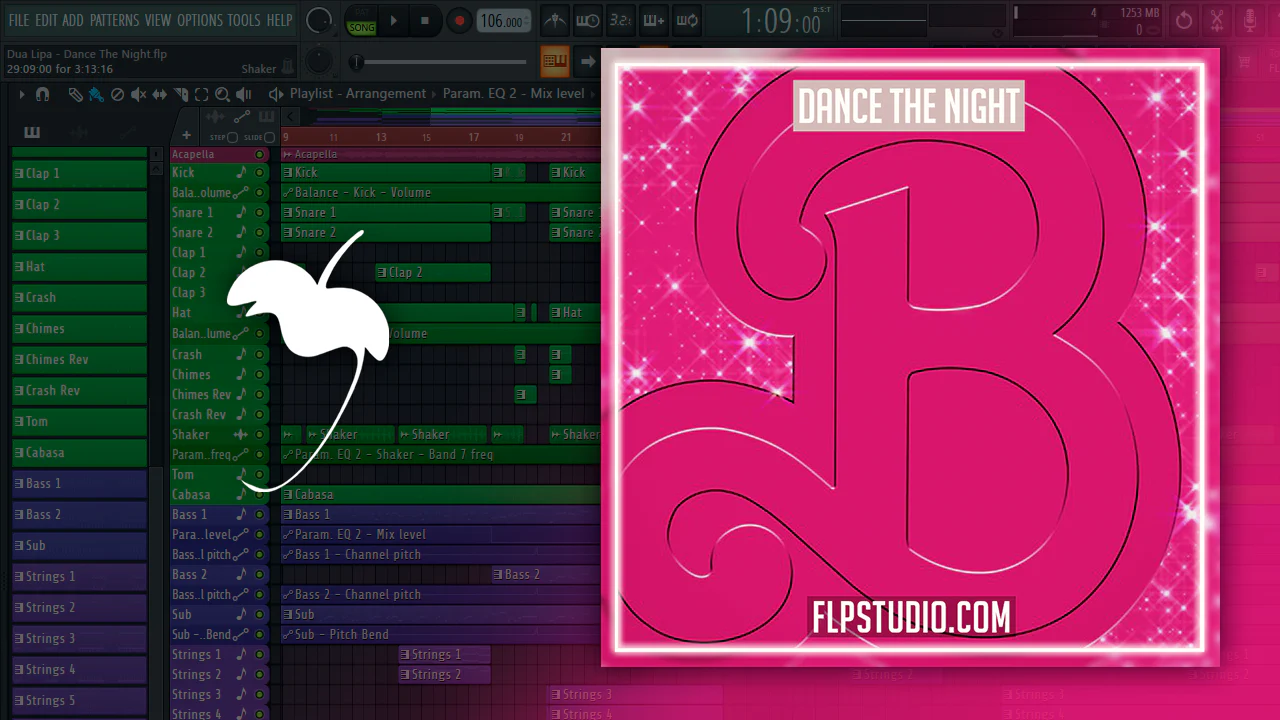1280x720 pixels.
Task: Click the countdown before recording icon
Action: coord(620,20)
